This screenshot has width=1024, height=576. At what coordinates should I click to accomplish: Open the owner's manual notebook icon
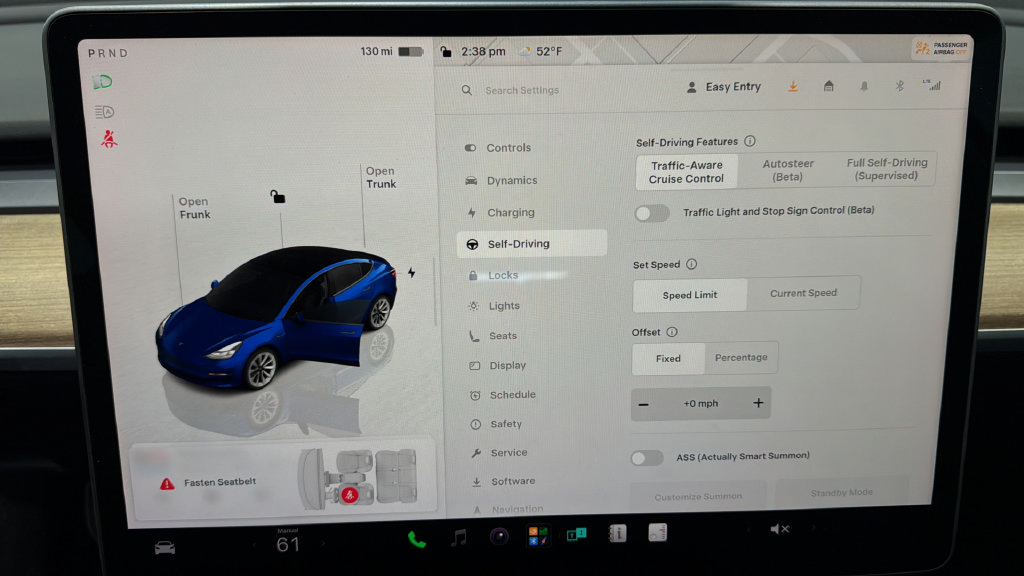(617, 534)
